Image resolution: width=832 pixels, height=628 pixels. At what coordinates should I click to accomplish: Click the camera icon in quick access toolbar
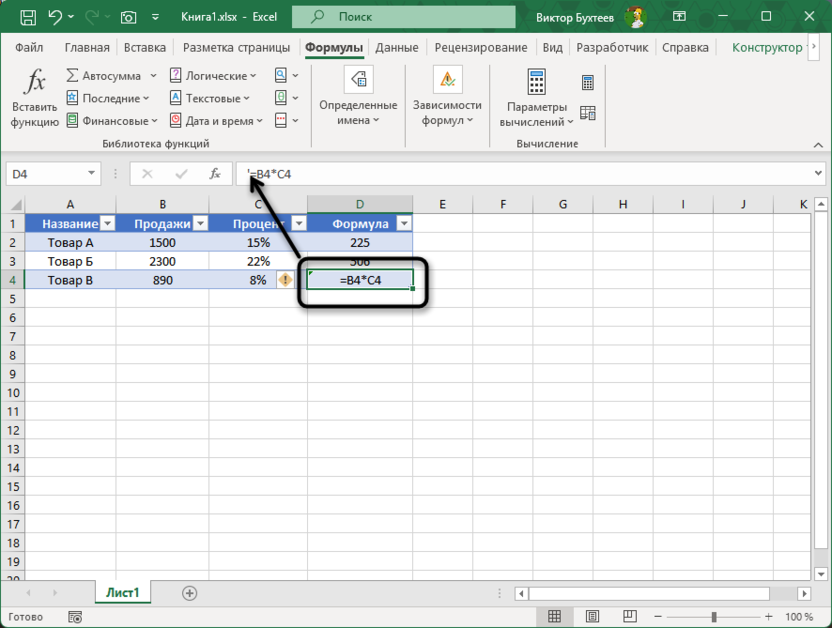(x=128, y=17)
